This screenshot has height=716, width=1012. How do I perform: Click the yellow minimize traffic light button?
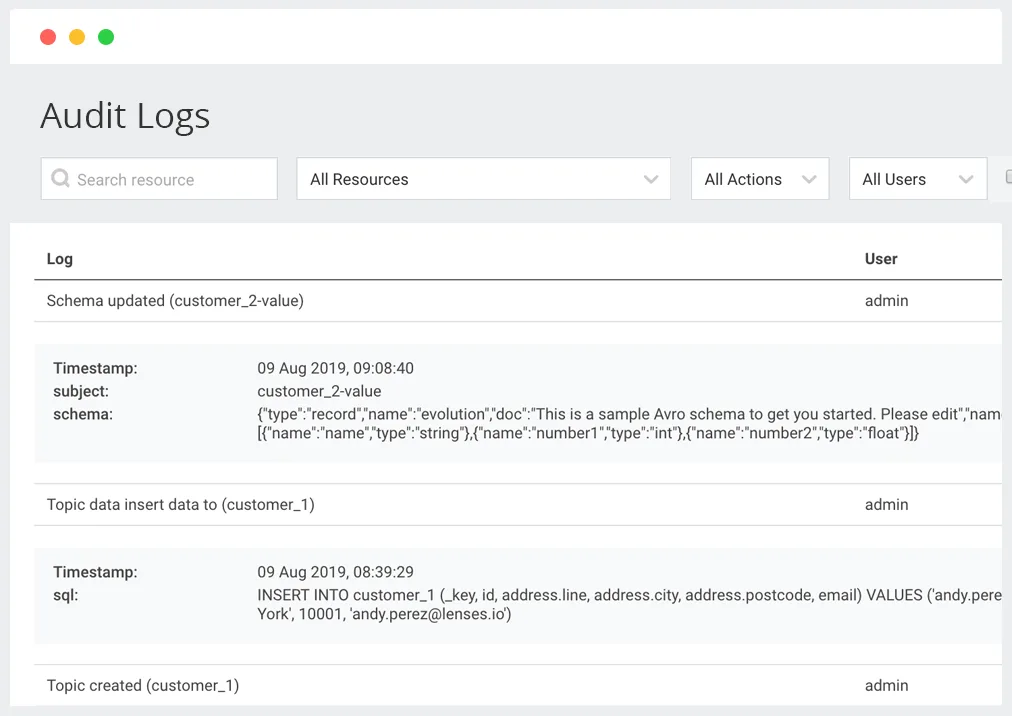pyautogui.click(x=76, y=36)
